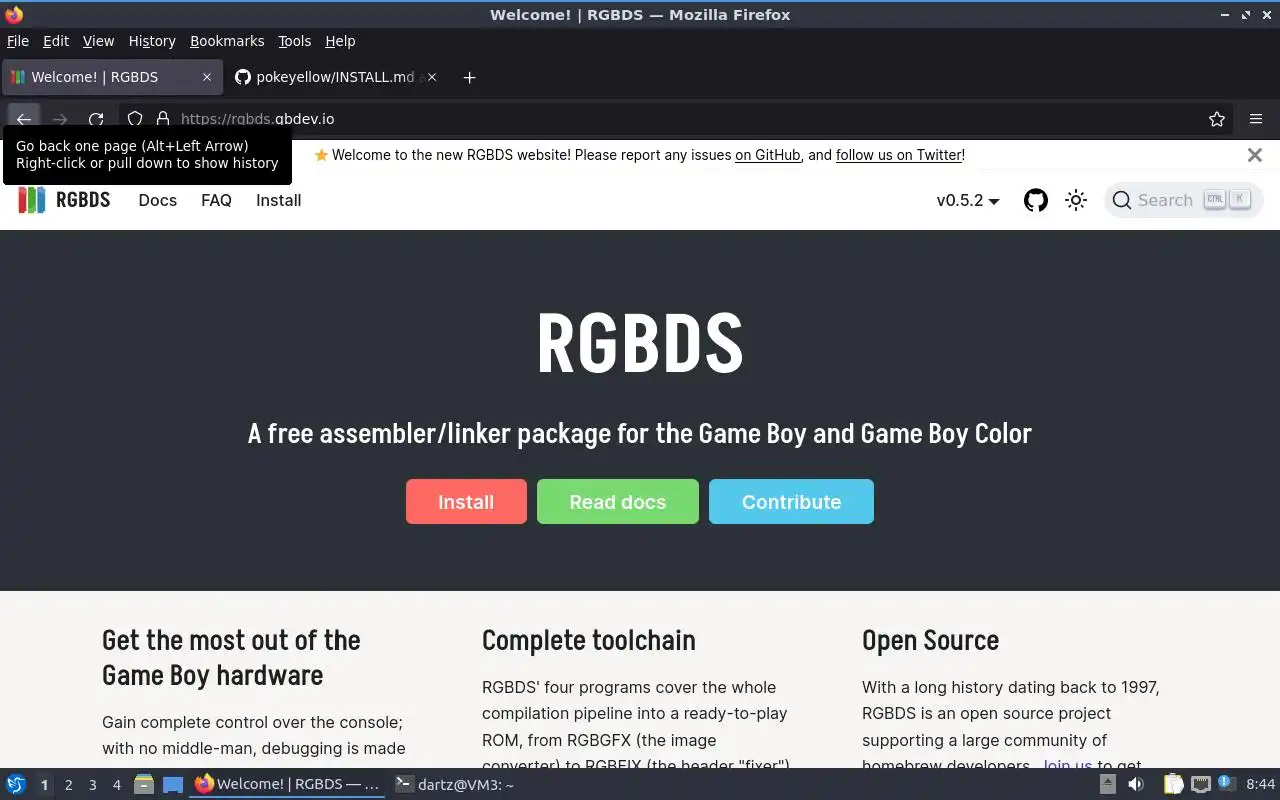Click the blue Contribute button
Viewport: 1280px width, 800px height.
pos(791,502)
